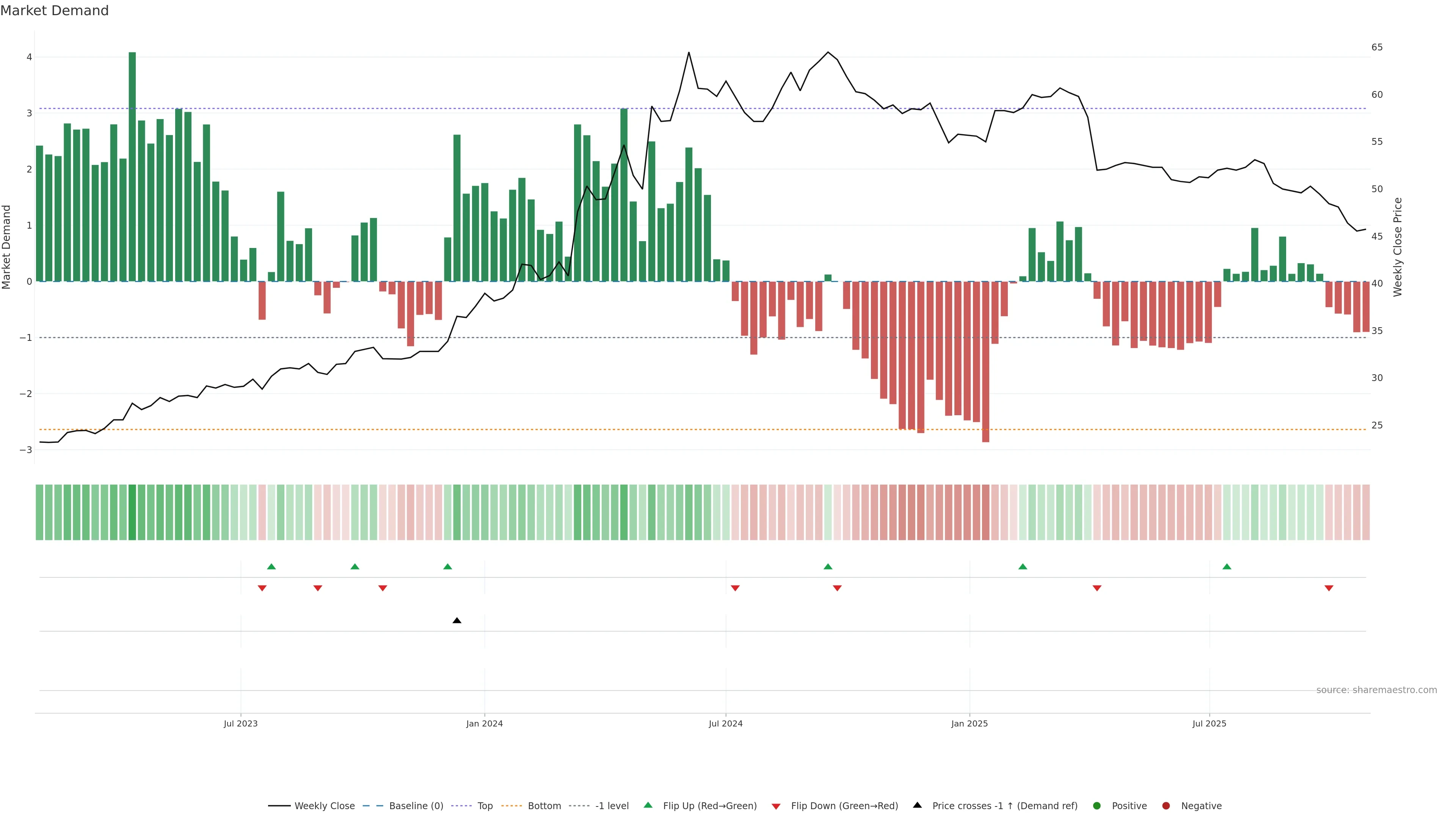Click the black Price crosses legend triangle
This screenshot has width=1456, height=819.
tap(917, 805)
